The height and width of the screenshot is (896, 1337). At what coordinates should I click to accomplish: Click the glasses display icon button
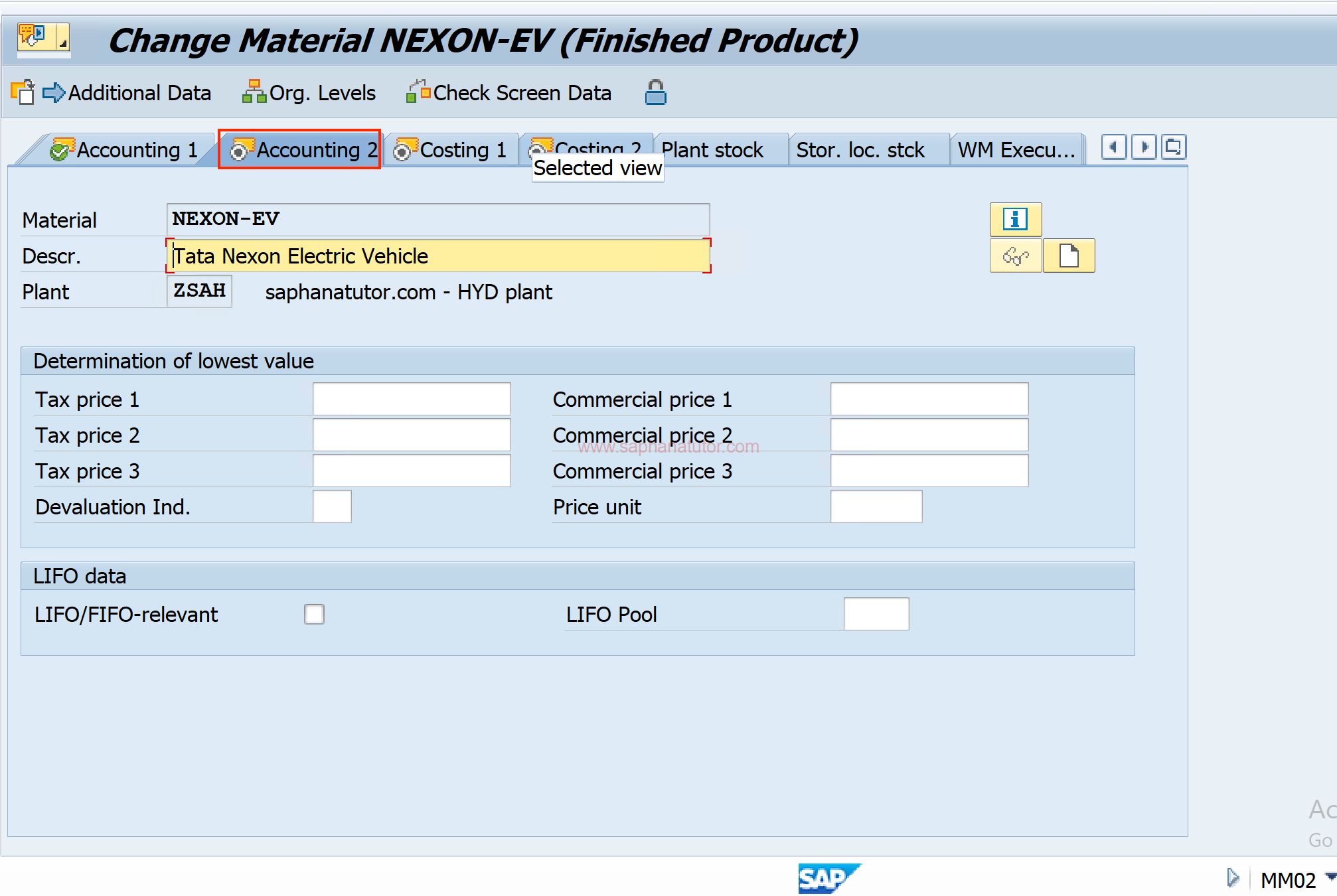coord(1015,256)
